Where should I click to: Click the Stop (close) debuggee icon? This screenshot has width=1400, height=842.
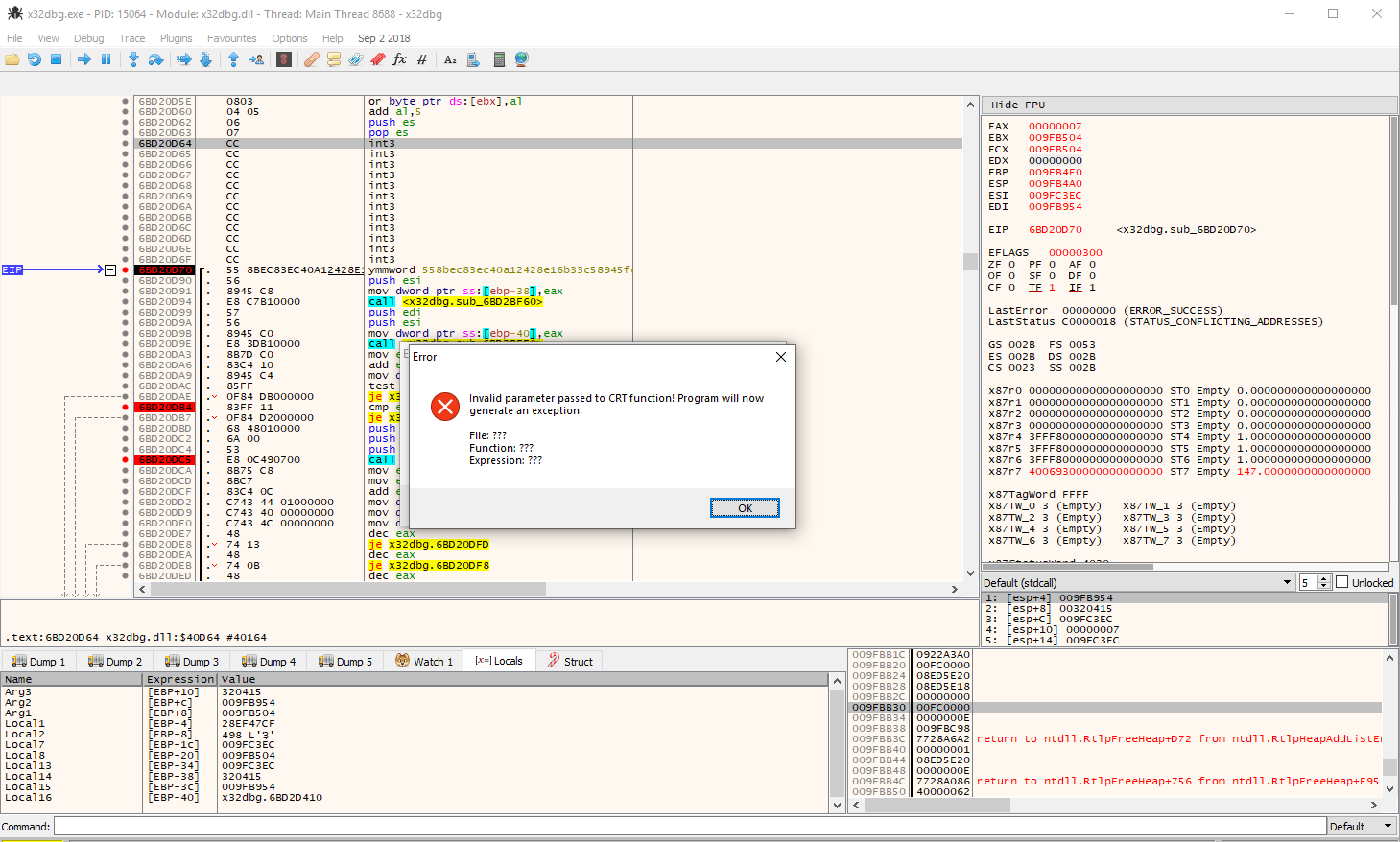(x=57, y=59)
